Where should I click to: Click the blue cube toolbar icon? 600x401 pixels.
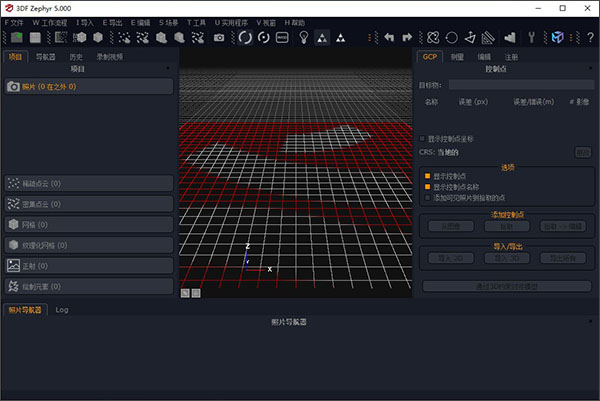click(558, 37)
